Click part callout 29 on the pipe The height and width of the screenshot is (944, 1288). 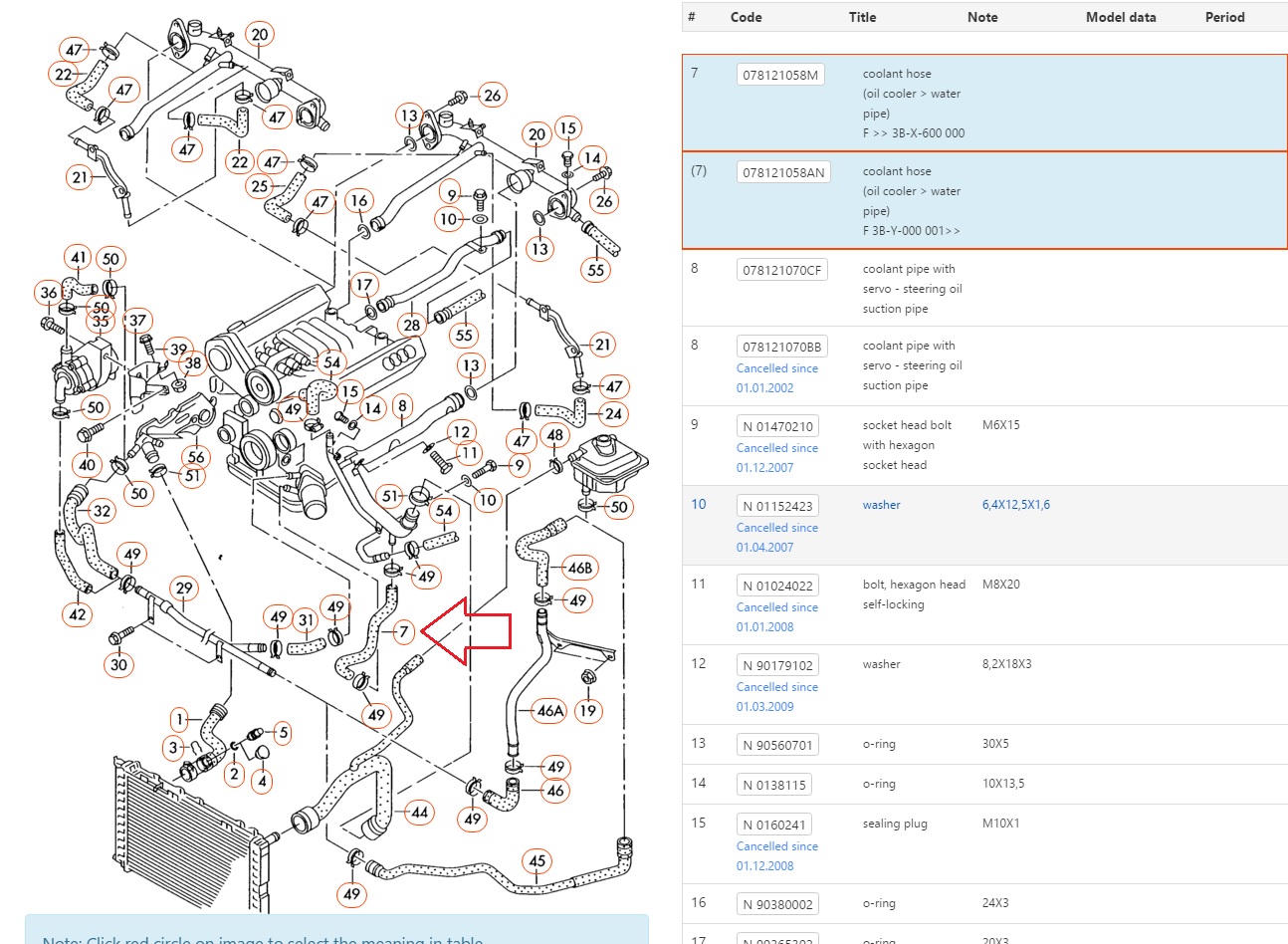click(184, 589)
